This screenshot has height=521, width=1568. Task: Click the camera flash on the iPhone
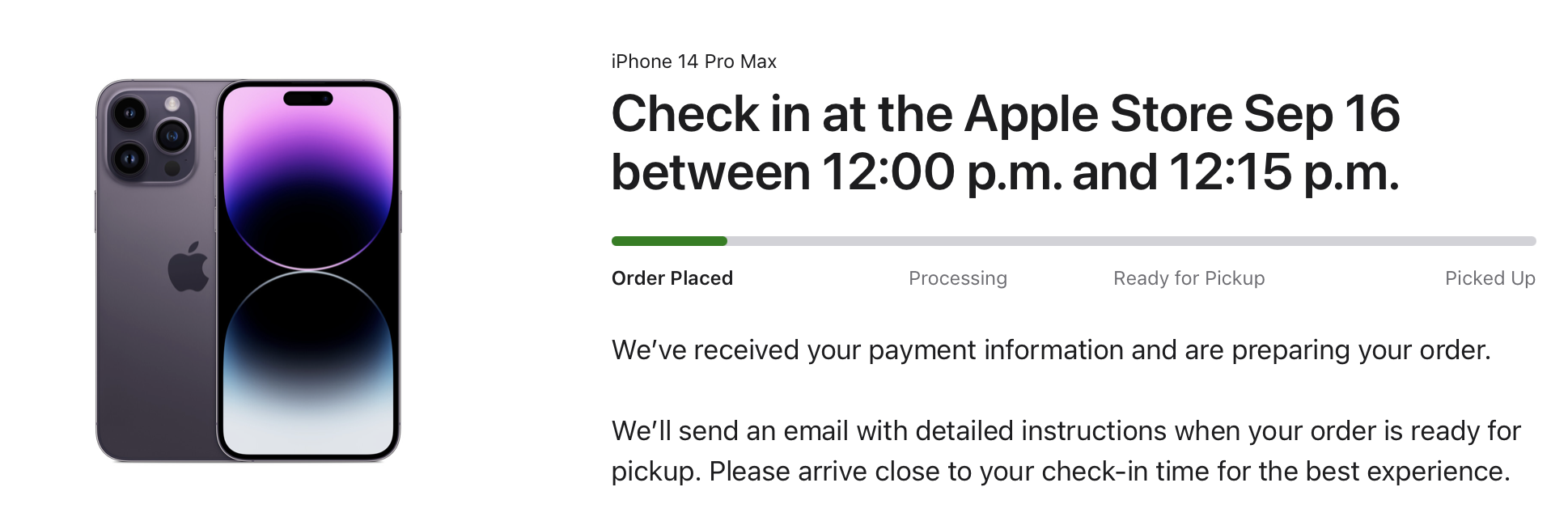click(172, 104)
